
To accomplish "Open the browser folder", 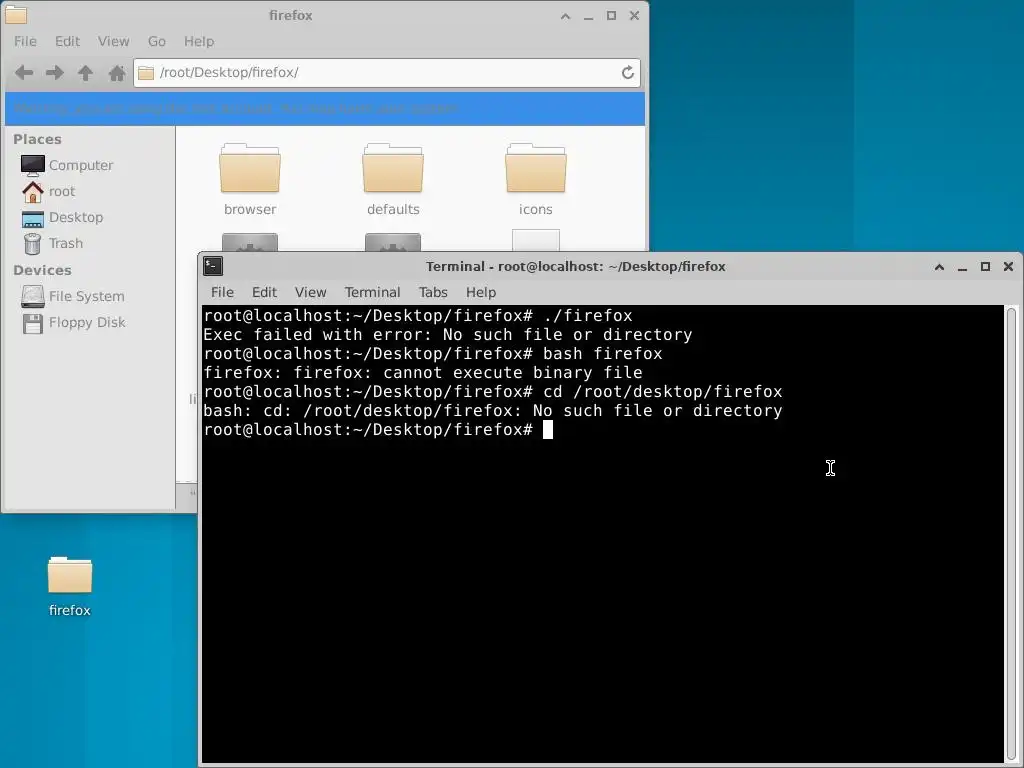I will point(249,180).
